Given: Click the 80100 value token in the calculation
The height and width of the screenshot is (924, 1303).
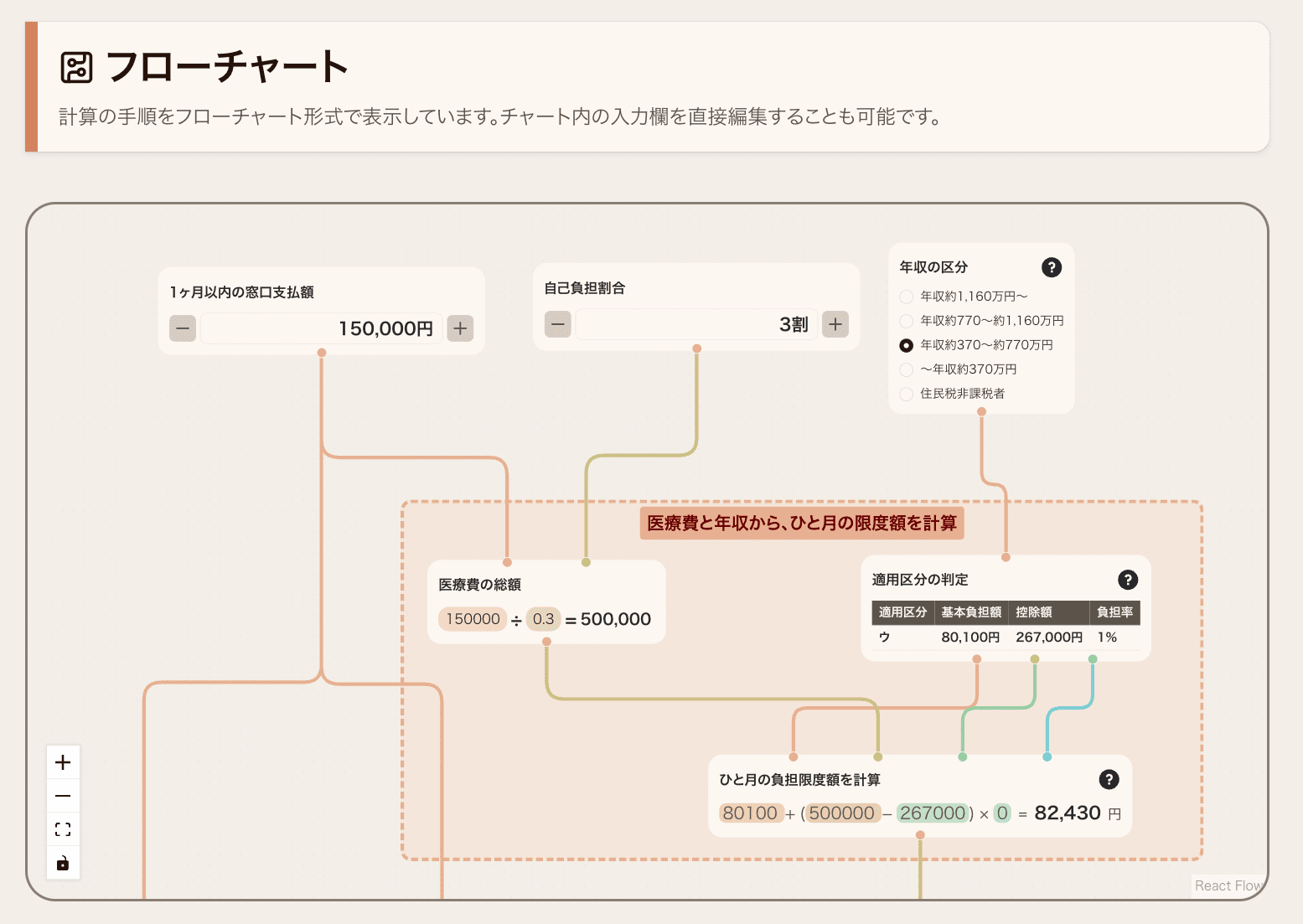Looking at the screenshot, I should click(x=752, y=813).
